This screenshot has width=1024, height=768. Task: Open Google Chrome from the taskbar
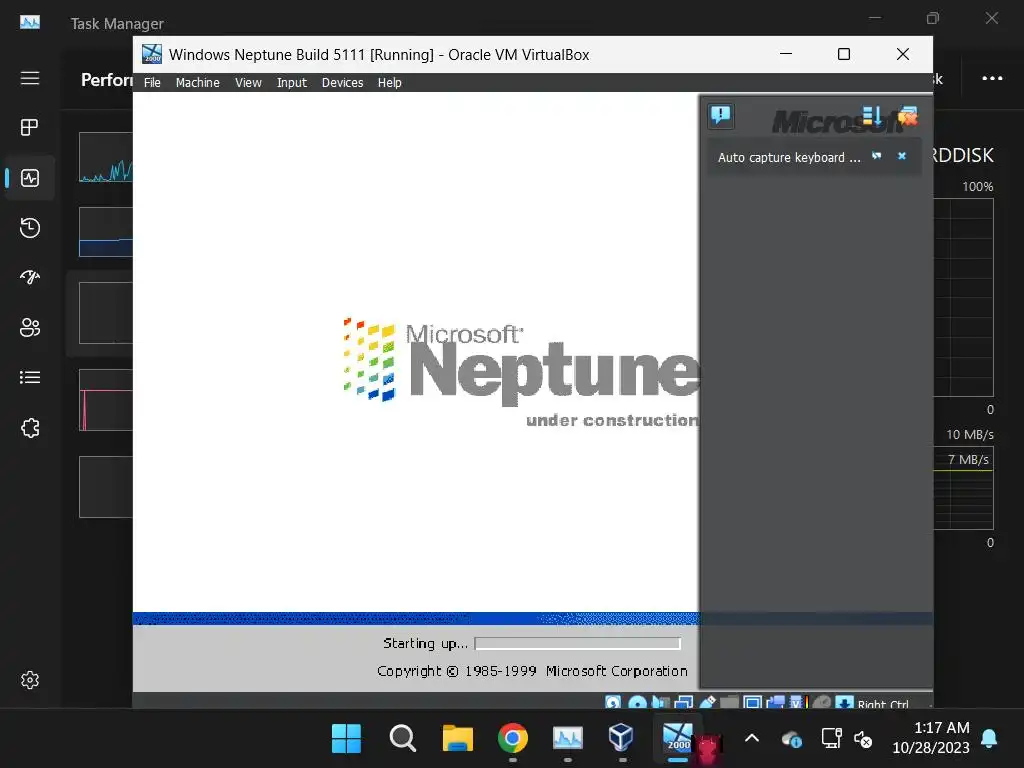click(513, 739)
